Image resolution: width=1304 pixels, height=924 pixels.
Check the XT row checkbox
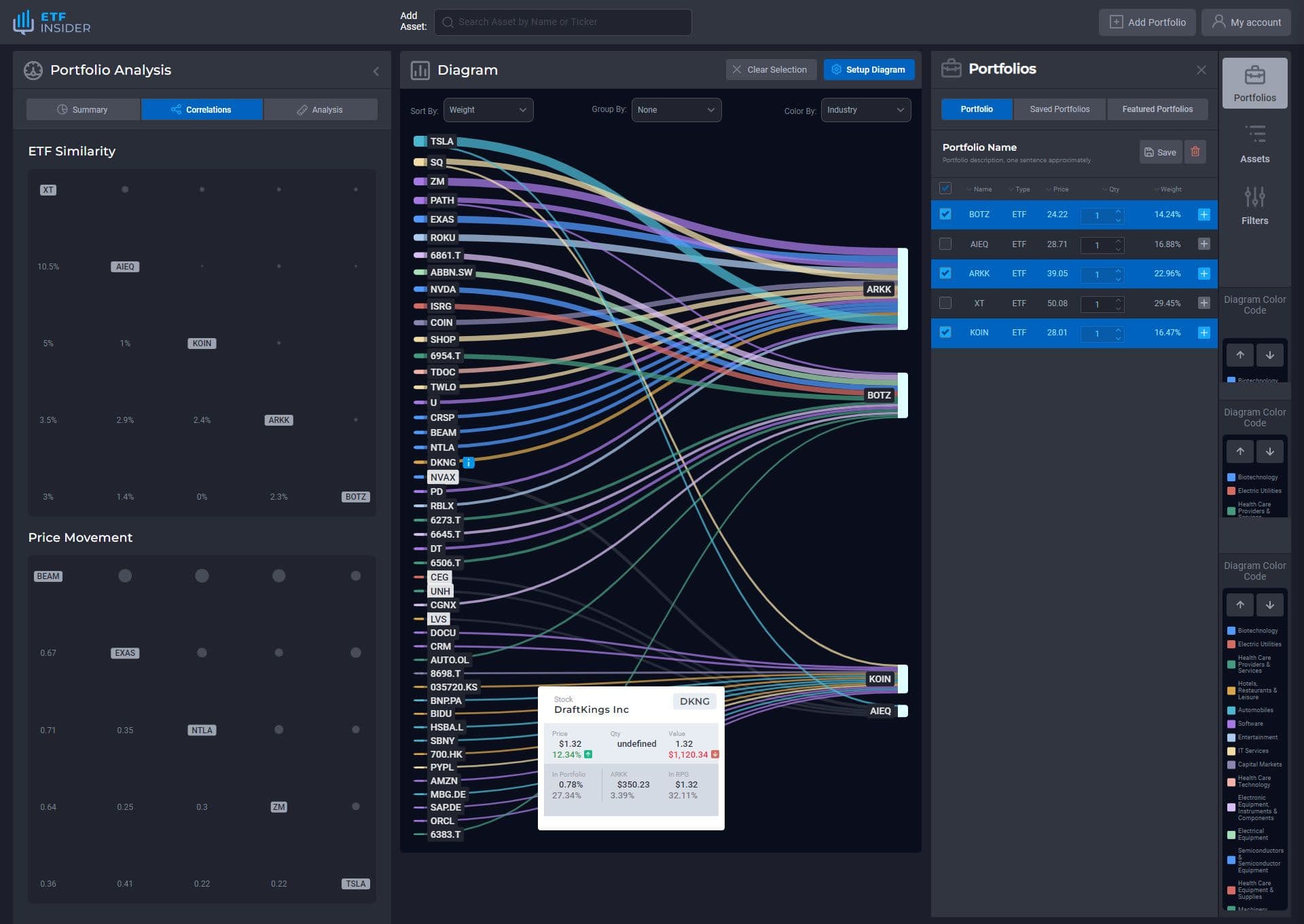pyautogui.click(x=945, y=303)
